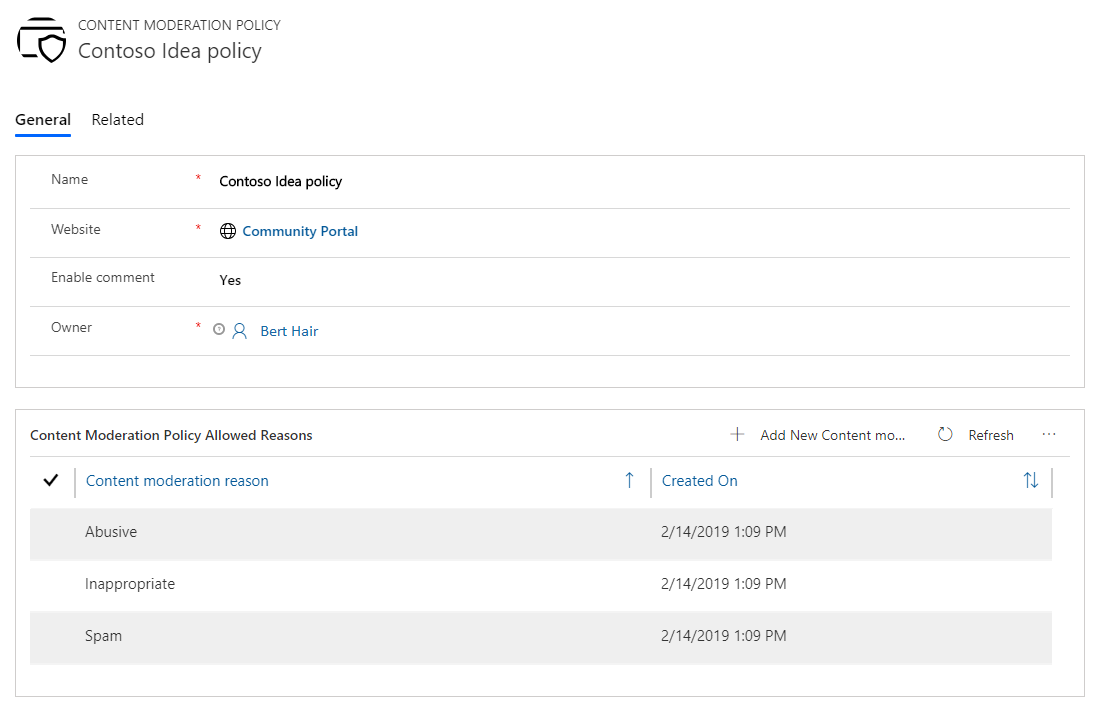Viewport: 1096px width, 708px height.
Task: Click the Enable comment field label
Action: [x=103, y=277]
